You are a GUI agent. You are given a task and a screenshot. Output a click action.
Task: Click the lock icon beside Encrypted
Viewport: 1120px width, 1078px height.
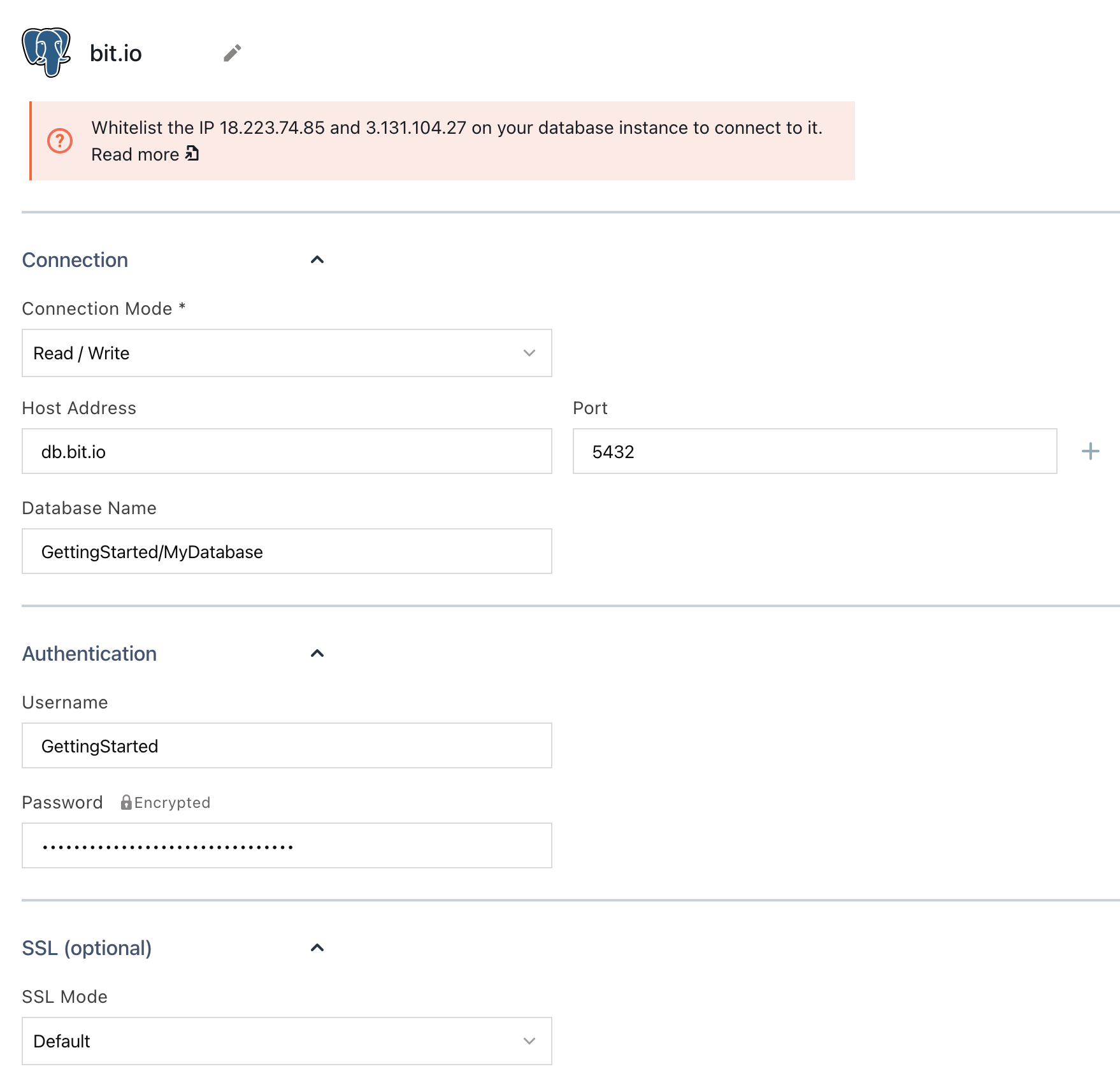coord(126,802)
